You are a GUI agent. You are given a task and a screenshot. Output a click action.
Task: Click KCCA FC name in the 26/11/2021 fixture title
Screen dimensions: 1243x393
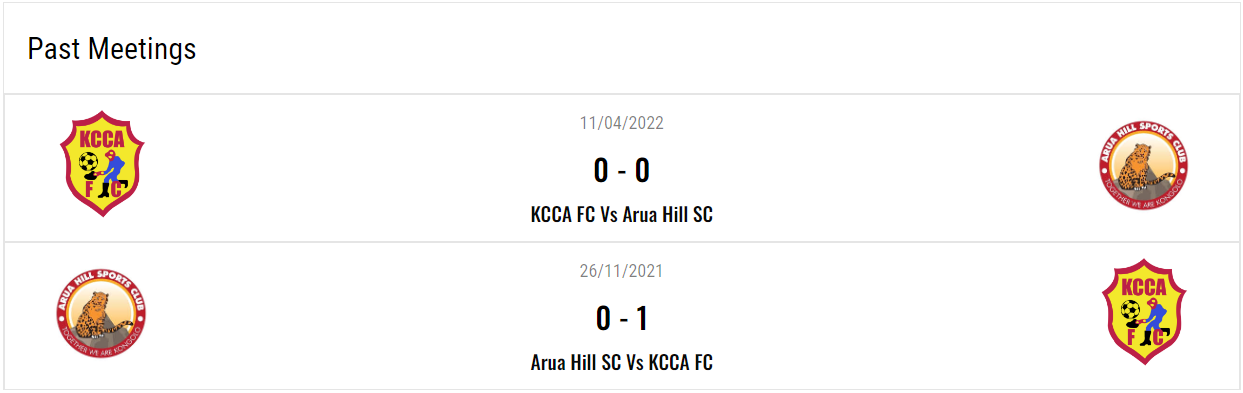click(681, 362)
